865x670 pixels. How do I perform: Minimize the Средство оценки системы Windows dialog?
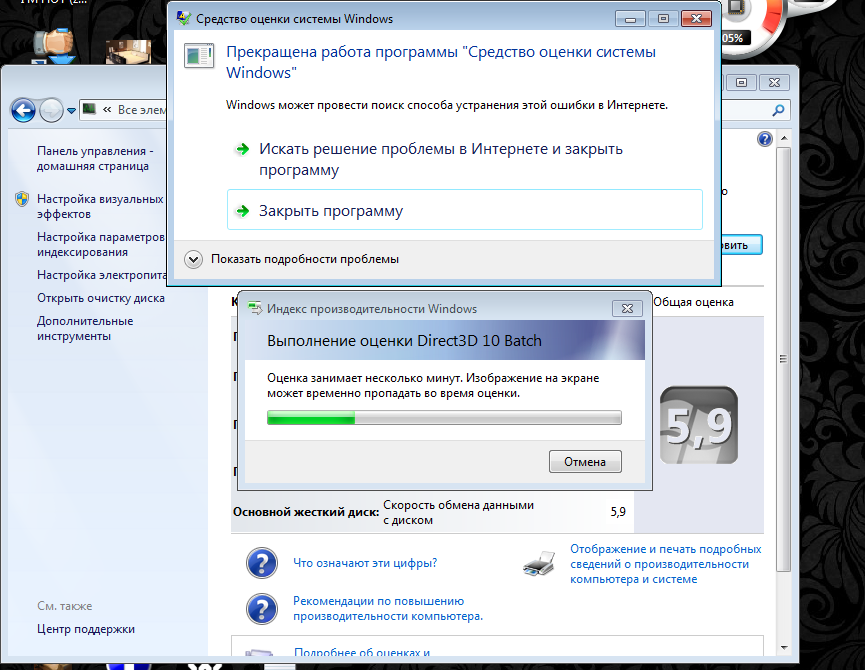(x=631, y=19)
